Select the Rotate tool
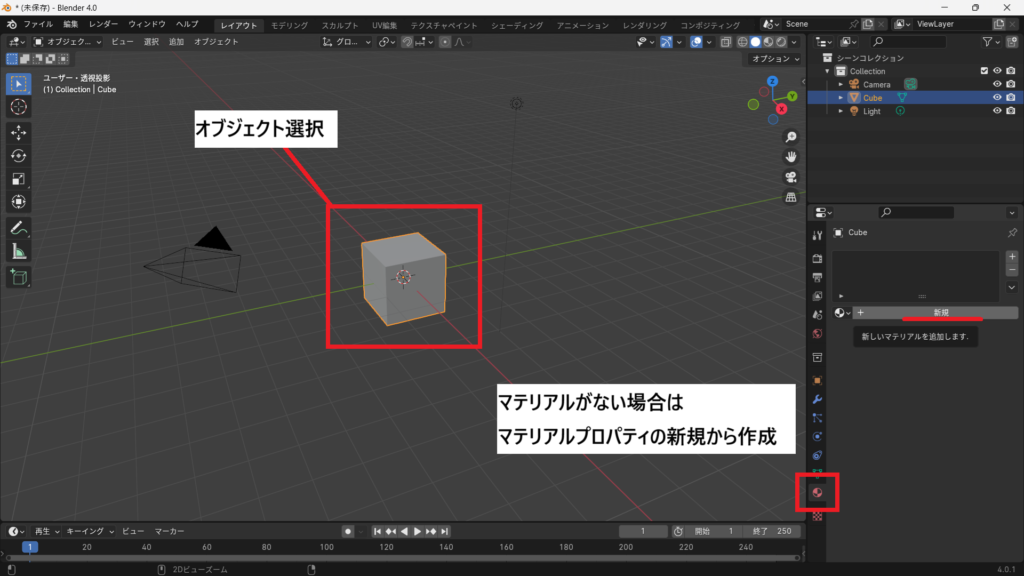The image size is (1024, 576). click(x=18, y=156)
